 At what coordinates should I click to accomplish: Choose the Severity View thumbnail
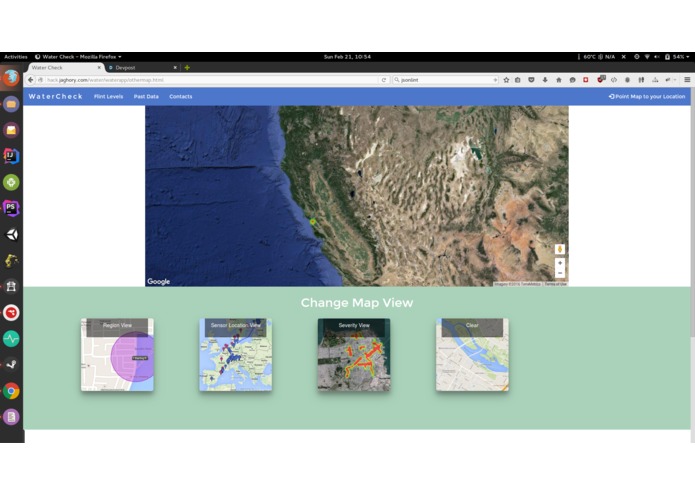click(354, 354)
